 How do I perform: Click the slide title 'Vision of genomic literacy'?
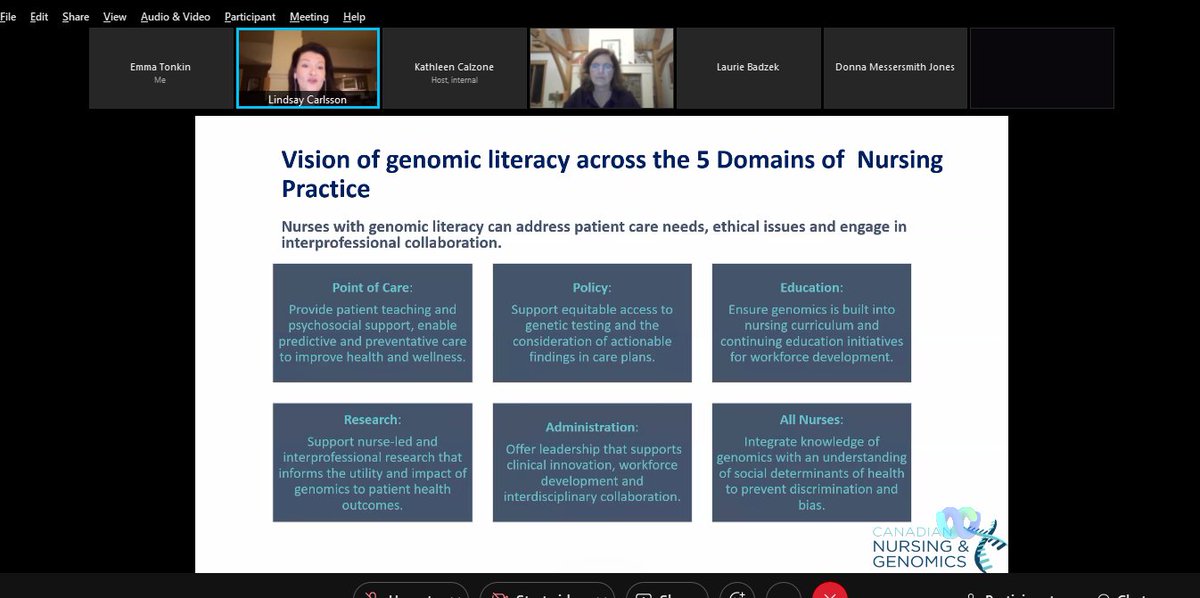point(611,173)
